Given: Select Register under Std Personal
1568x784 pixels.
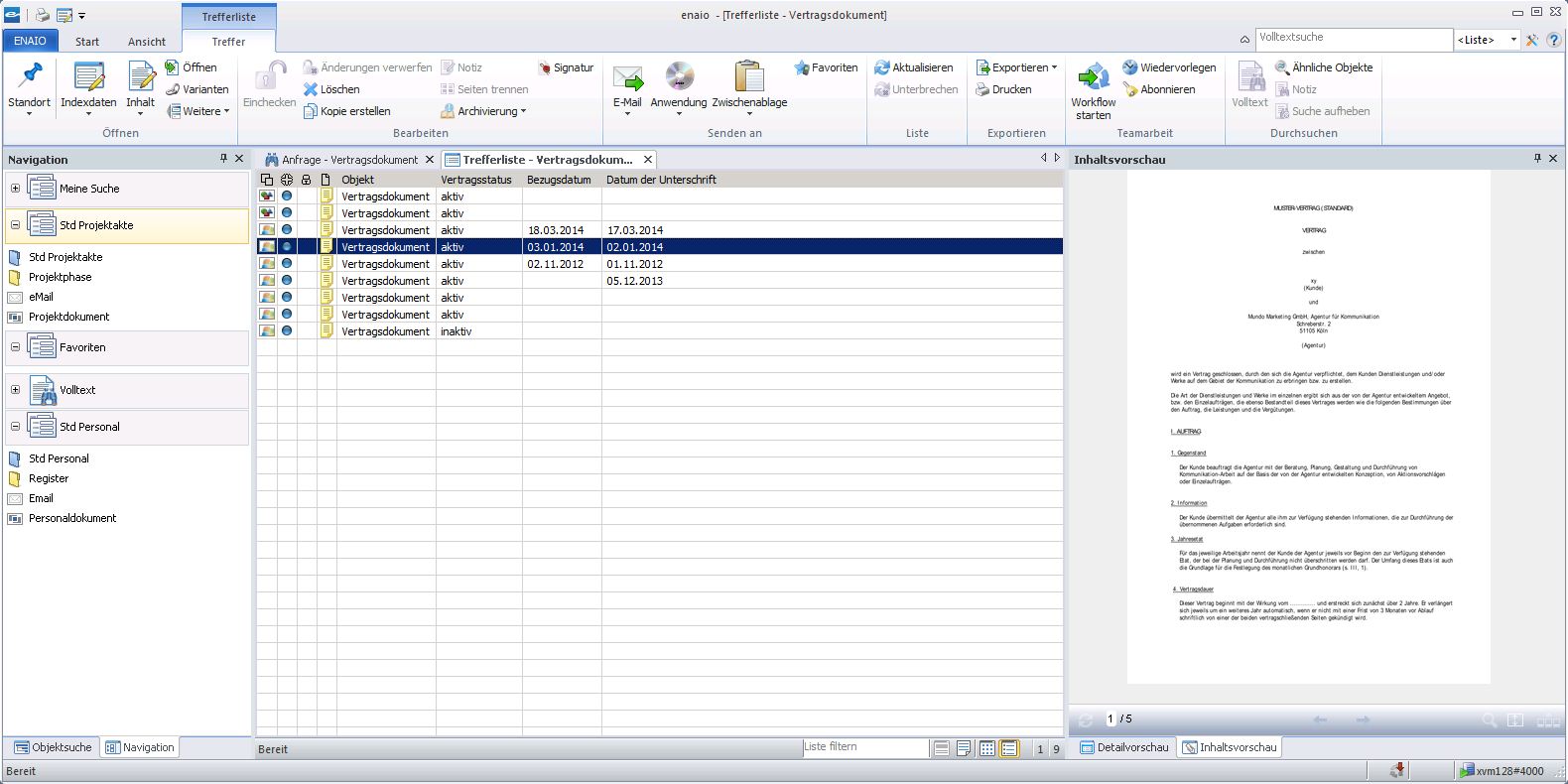Looking at the screenshot, I should pyautogui.click(x=49, y=478).
